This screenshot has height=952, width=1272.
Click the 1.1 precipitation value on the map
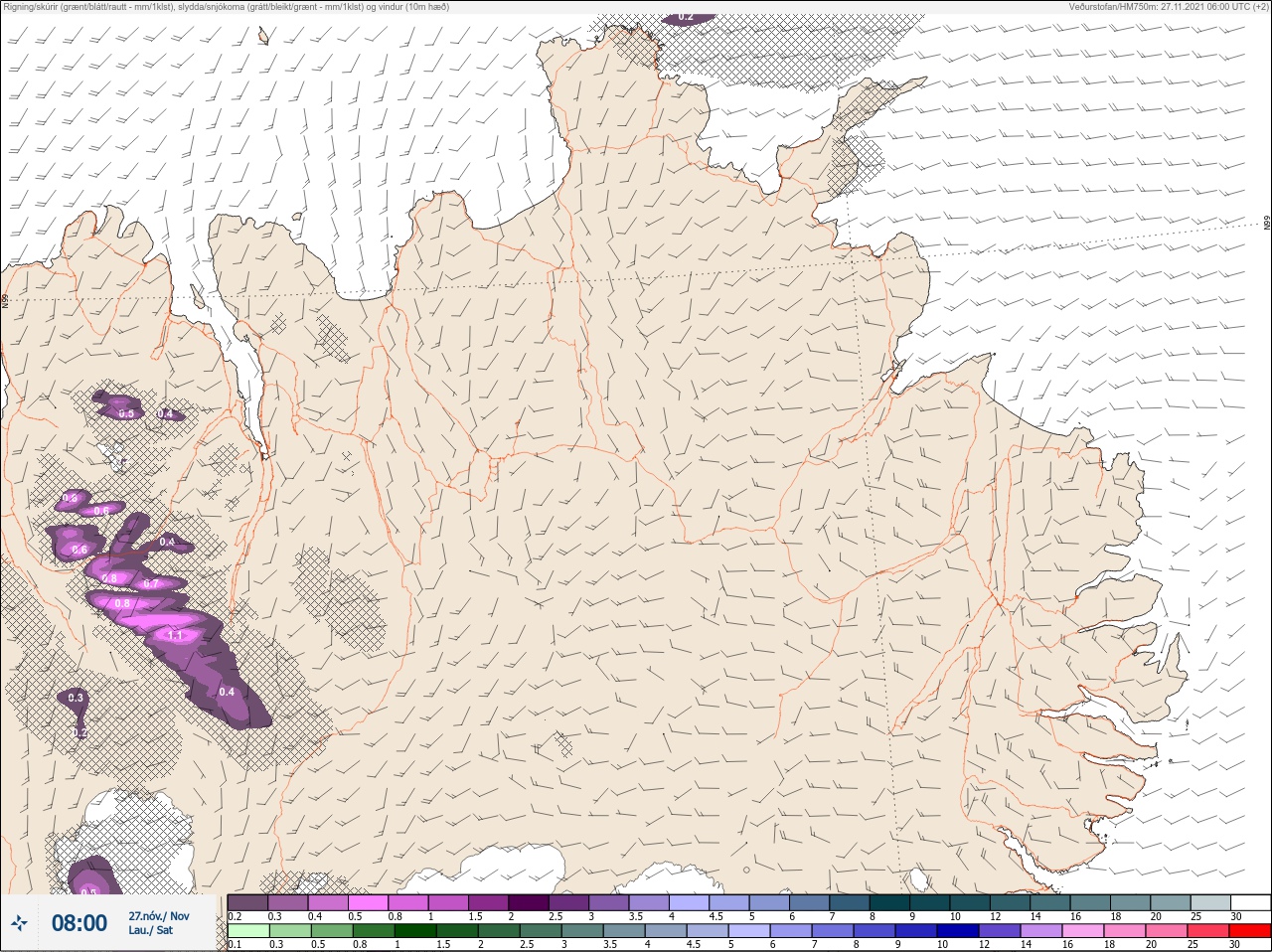pyautogui.click(x=177, y=635)
